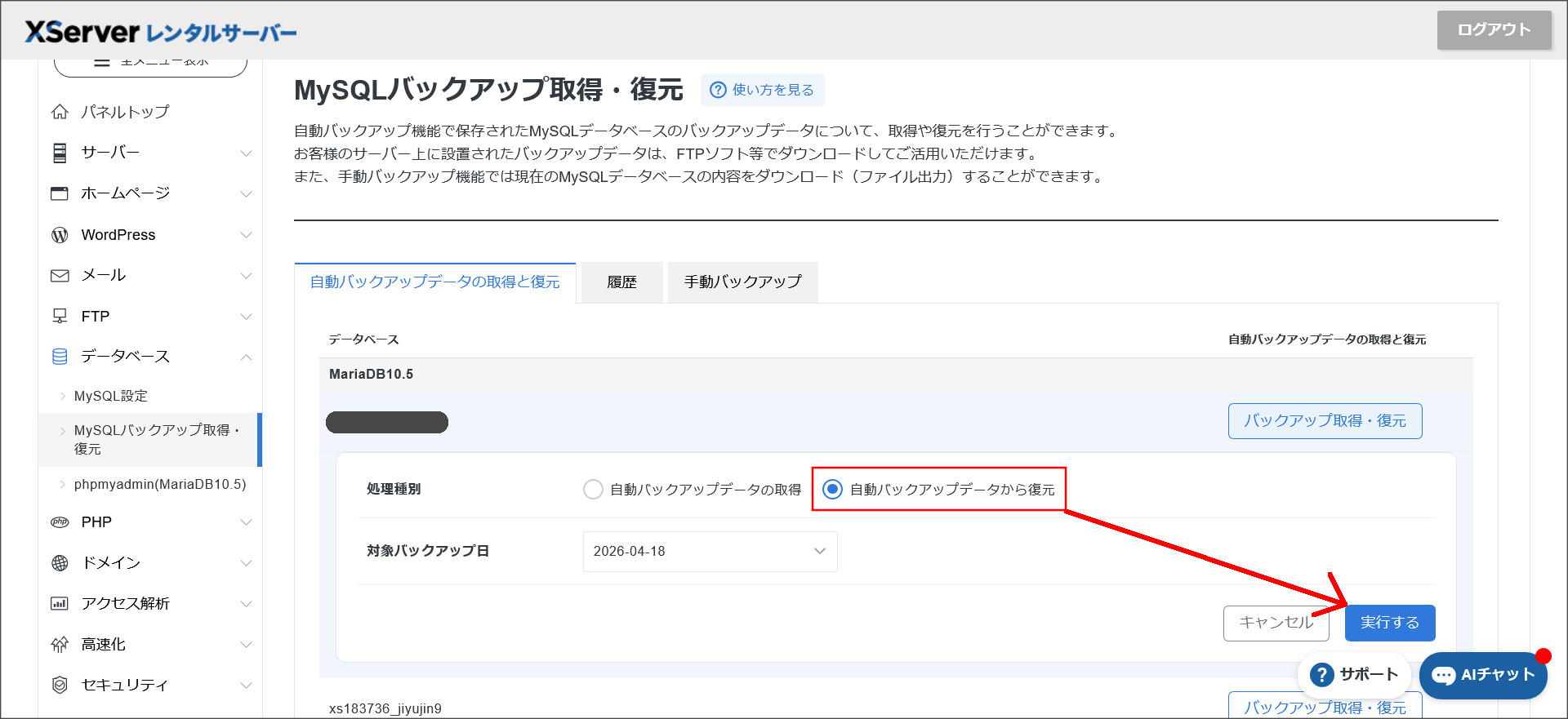Open the サポート button

[x=1354, y=675]
